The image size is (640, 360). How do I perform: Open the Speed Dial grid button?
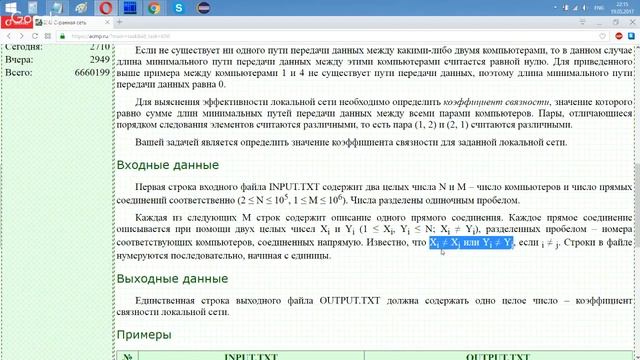click(48, 36)
